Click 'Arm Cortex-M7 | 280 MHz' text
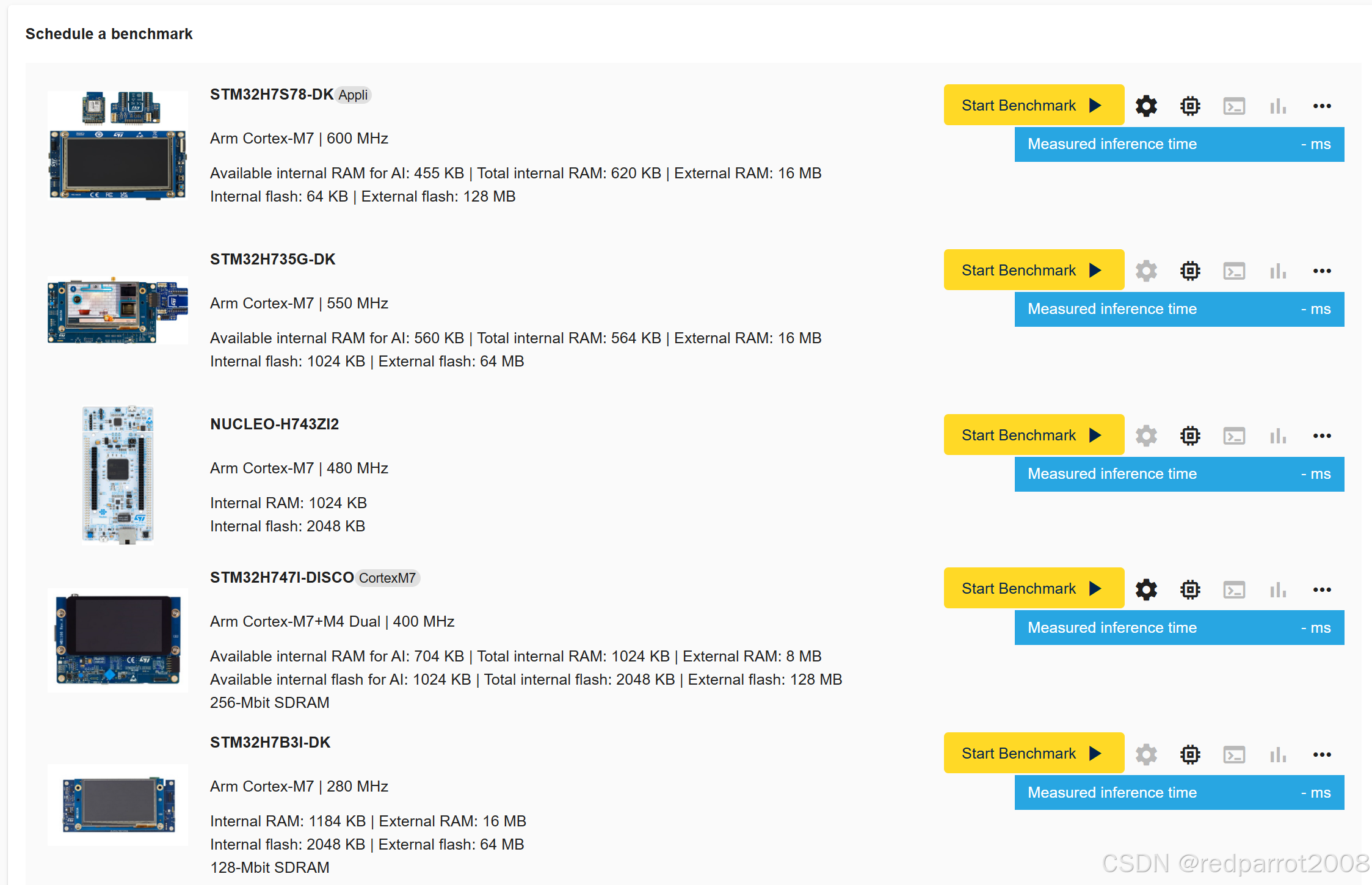 [x=299, y=787]
